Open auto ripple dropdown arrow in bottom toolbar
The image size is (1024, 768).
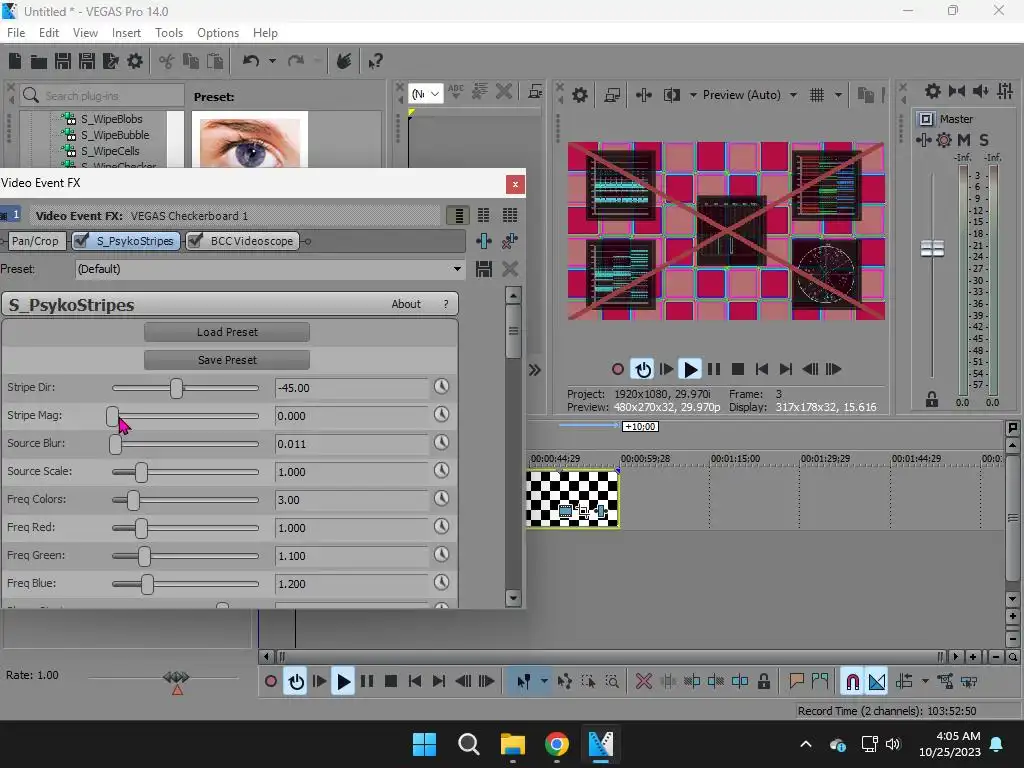click(x=925, y=682)
